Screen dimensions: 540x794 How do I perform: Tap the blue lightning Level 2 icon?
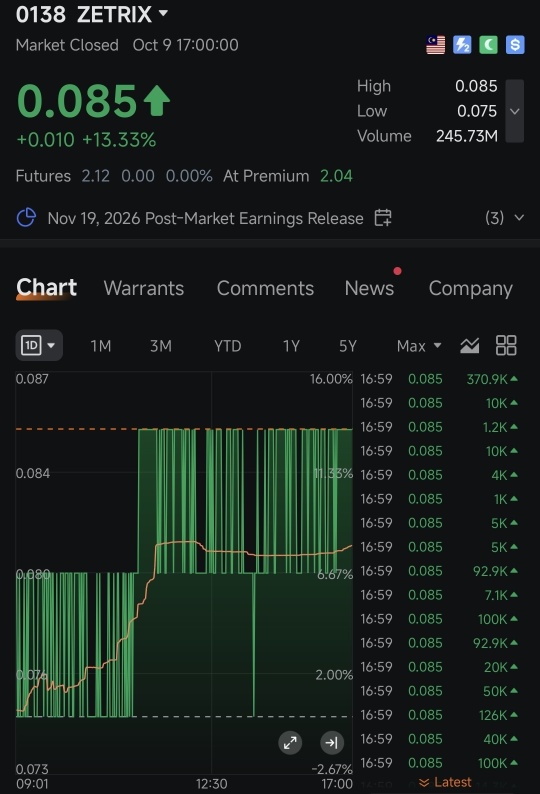coord(462,45)
